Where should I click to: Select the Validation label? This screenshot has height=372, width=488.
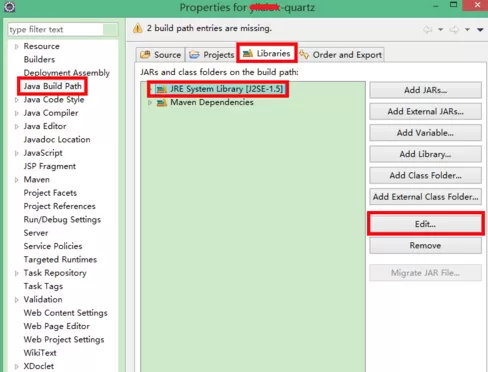click(x=43, y=300)
